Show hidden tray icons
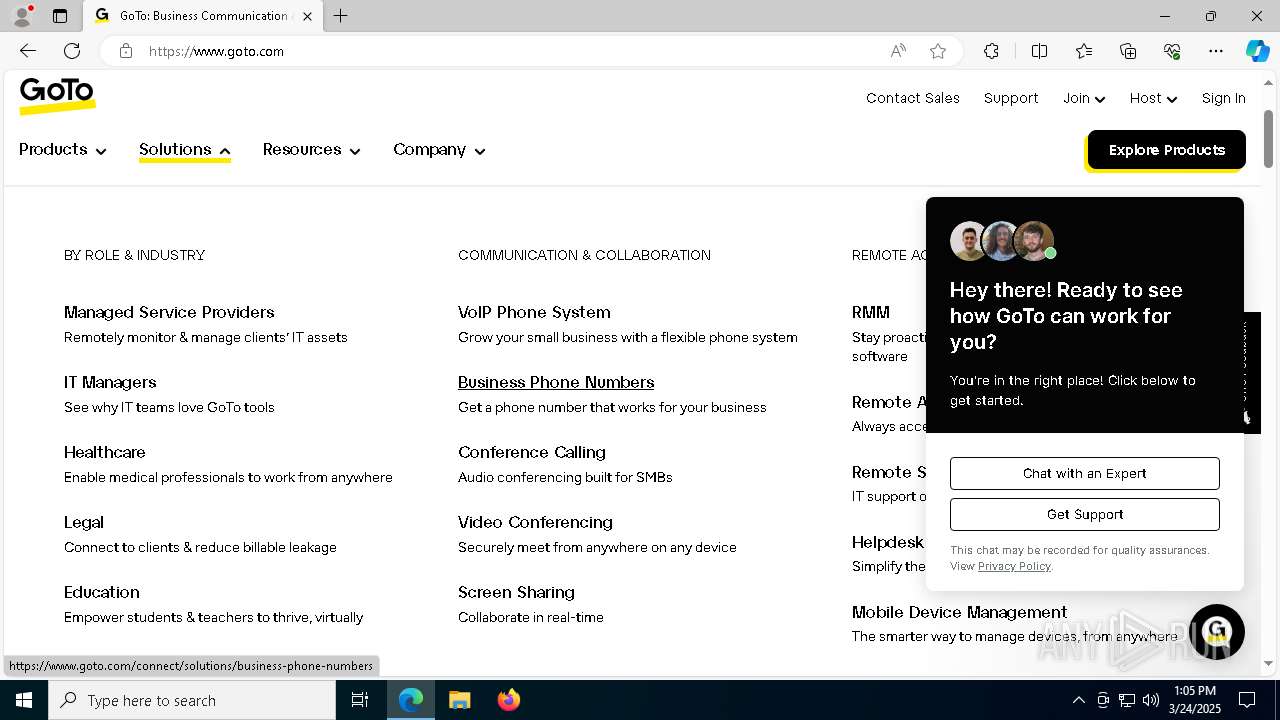The width and height of the screenshot is (1280, 720). tap(1078, 700)
